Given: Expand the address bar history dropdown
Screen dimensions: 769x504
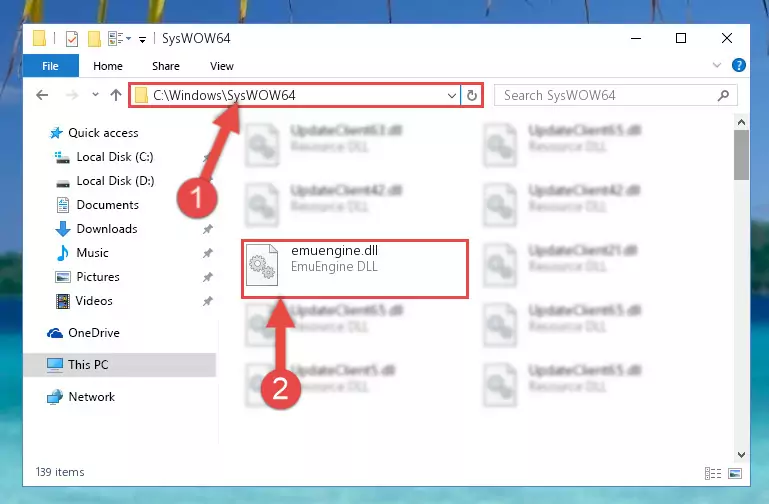Looking at the screenshot, I should point(452,95).
